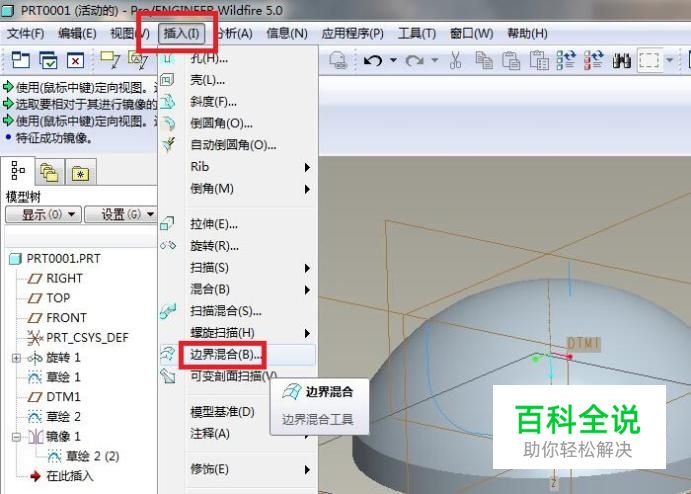691x494 pixels.
Task: Click the Cut scissors icon
Action: coord(455,60)
